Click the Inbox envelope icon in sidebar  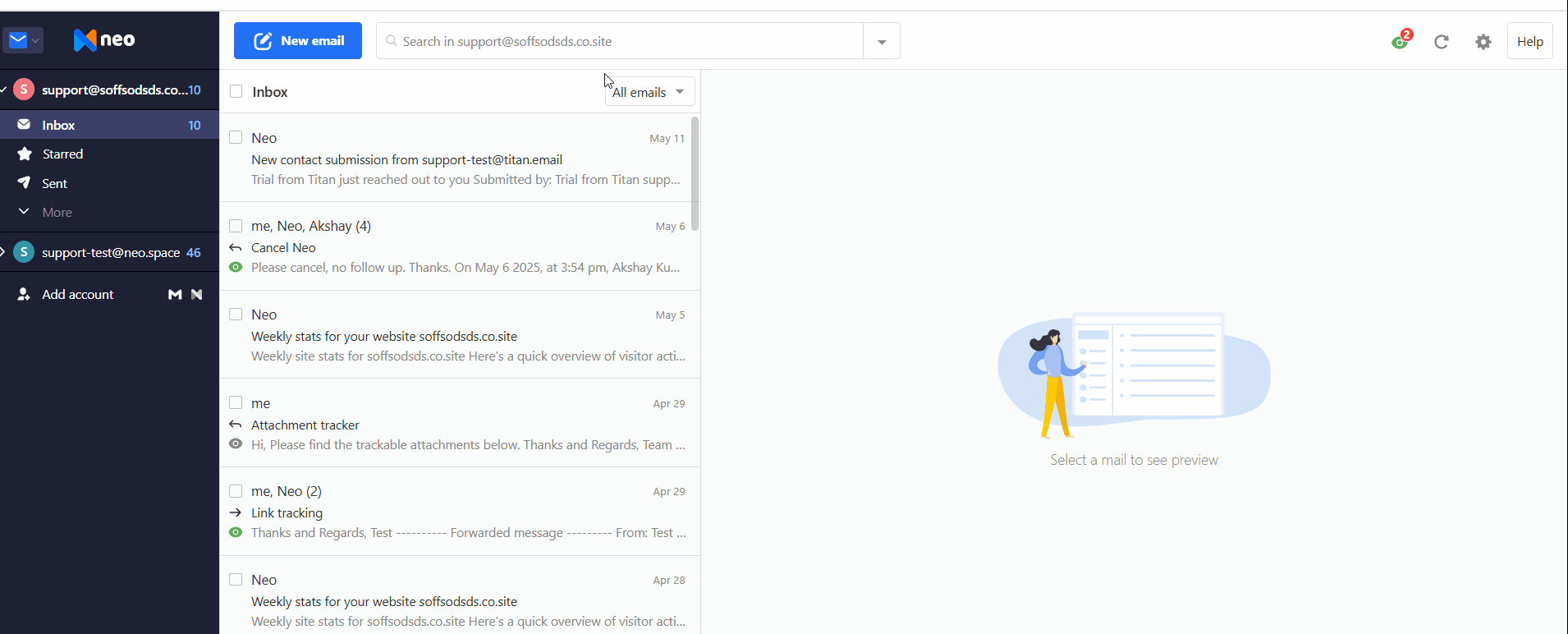click(24, 125)
